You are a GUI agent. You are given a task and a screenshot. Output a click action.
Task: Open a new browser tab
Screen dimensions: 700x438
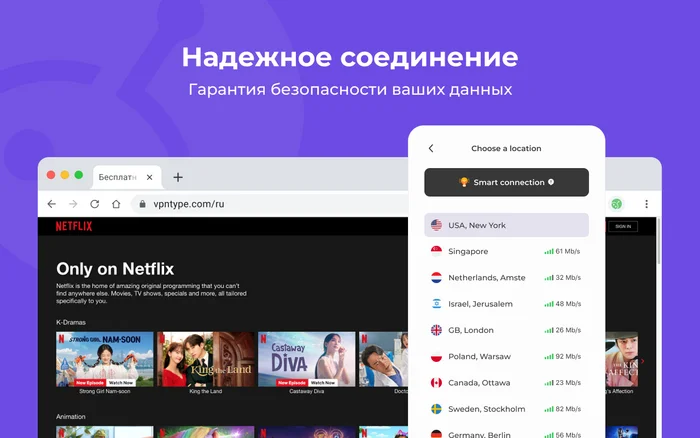(x=178, y=177)
